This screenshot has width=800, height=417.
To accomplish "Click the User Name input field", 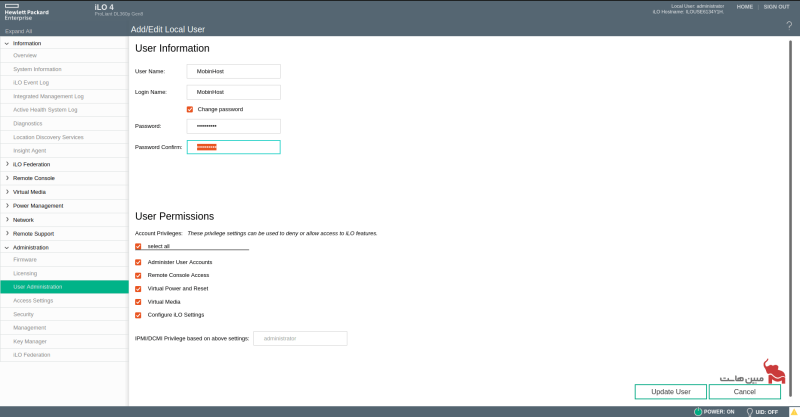I will coord(234,71).
